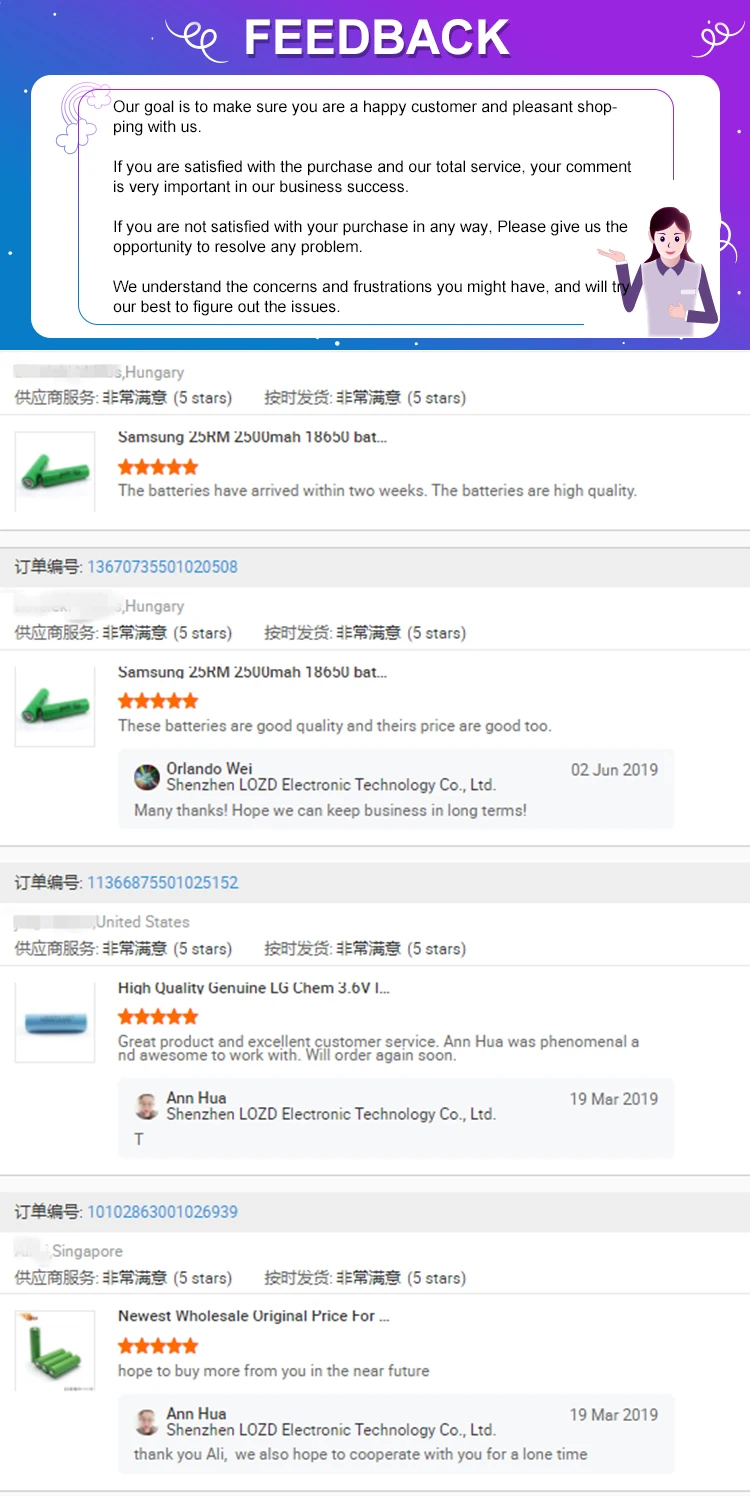The height and width of the screenshot is (1496, 750).
Task: Open "High Quality Genuine LG Chem 3.6V" product title
Action: [x=254, y=988]
